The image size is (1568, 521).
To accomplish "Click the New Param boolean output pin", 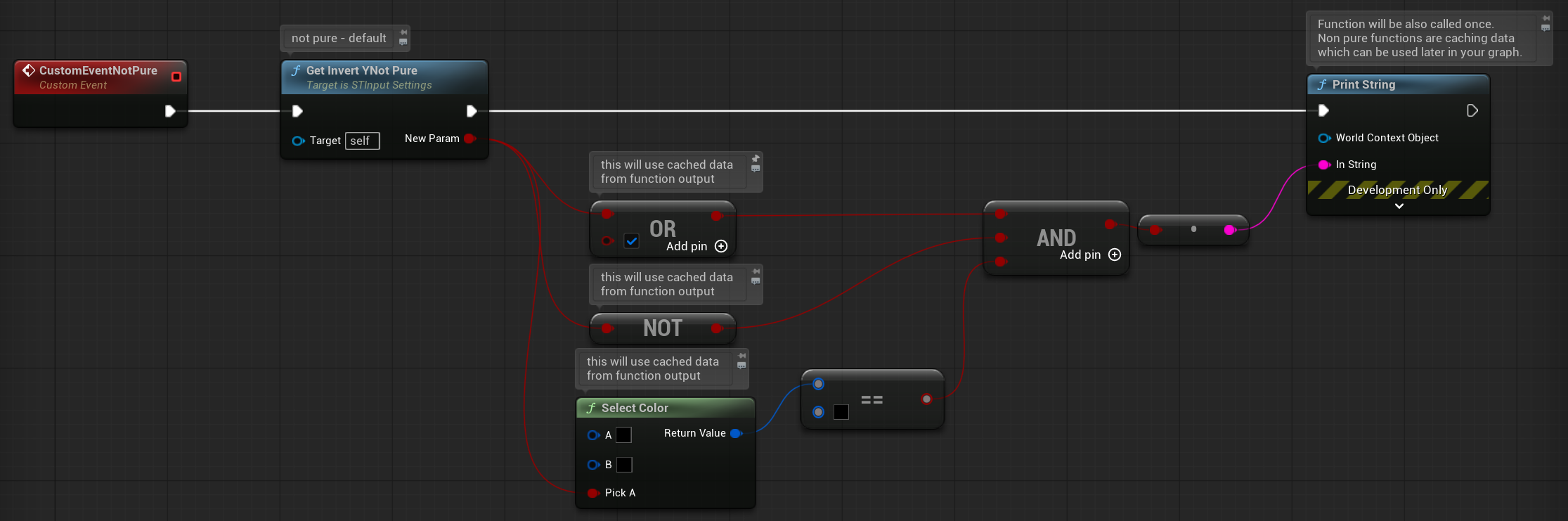I will pyautogui.click(x=469, y=139).
